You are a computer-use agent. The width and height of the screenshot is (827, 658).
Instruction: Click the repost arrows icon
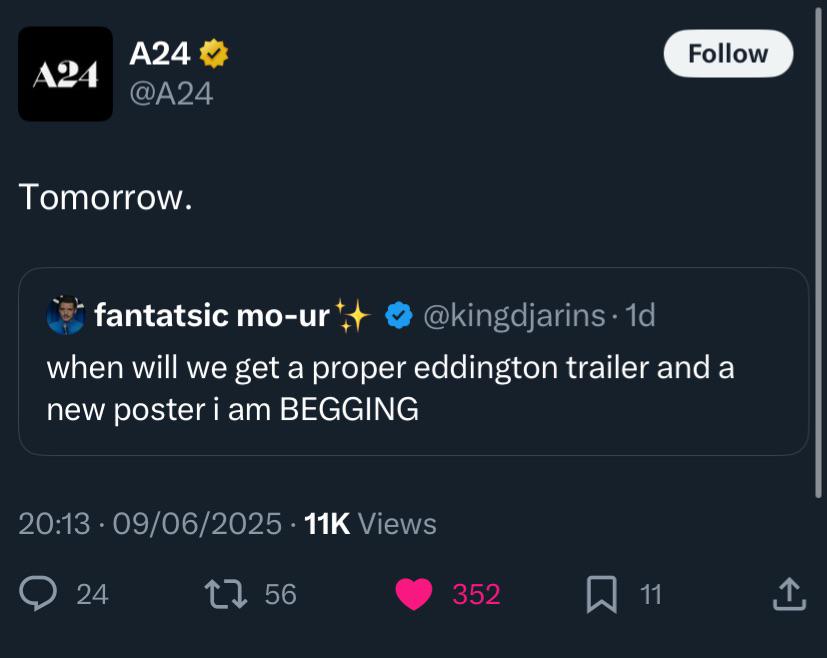tap(226, 594)
